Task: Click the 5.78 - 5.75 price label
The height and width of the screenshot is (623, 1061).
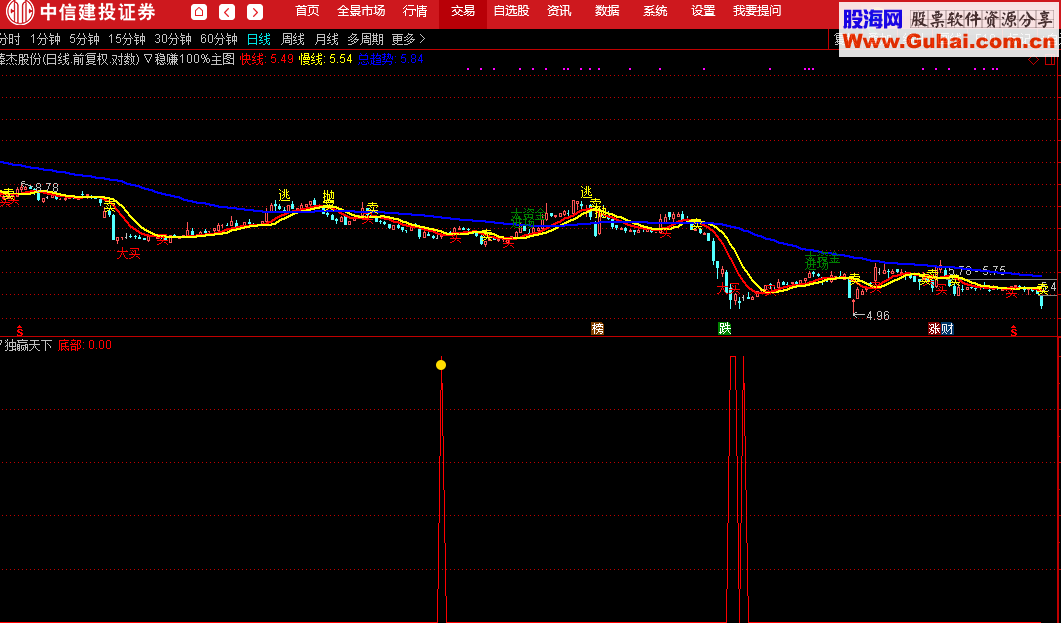Action: click(x=978, y=271)
